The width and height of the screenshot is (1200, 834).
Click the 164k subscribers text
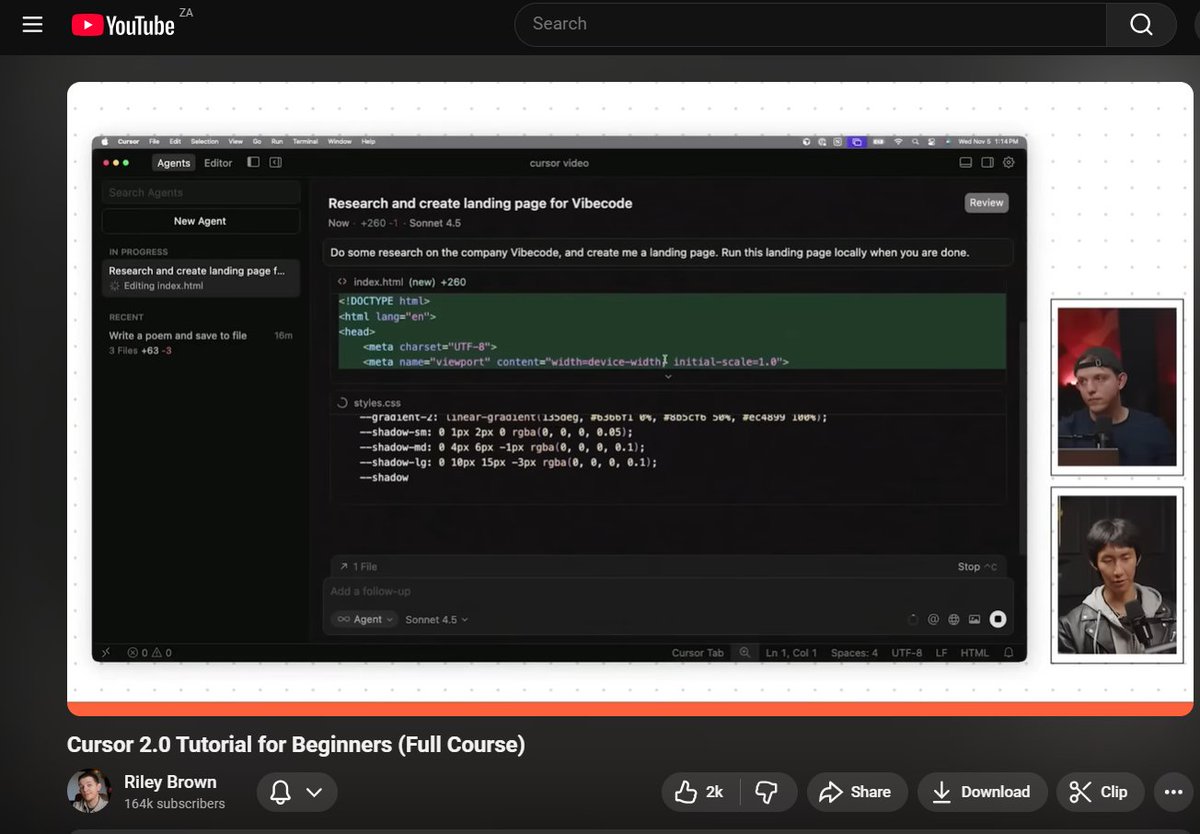[x=174, y=804]
